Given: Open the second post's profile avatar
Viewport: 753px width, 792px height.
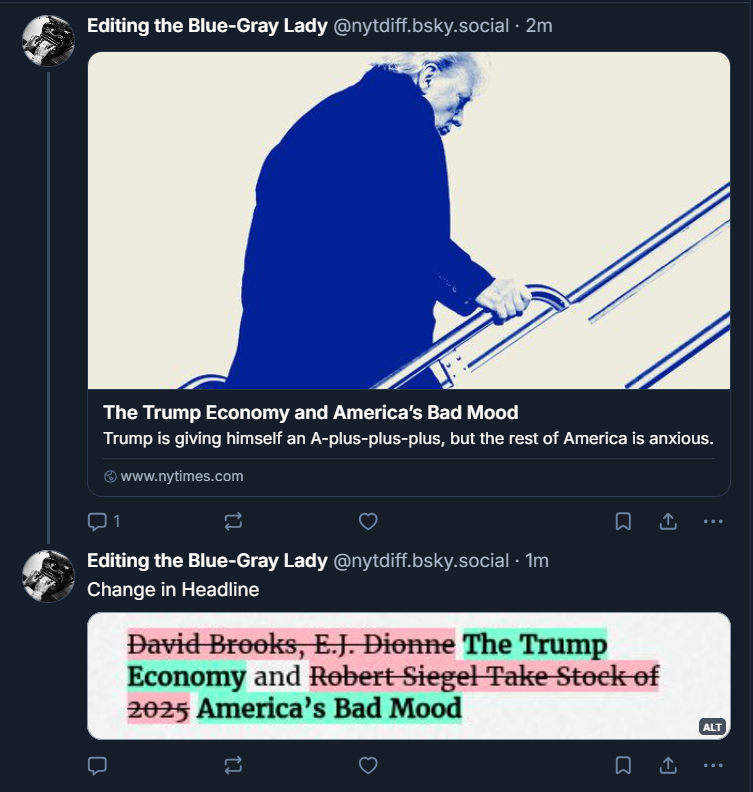Looking at the screenshot, I should pyautogui.click(x=48, y=576).
